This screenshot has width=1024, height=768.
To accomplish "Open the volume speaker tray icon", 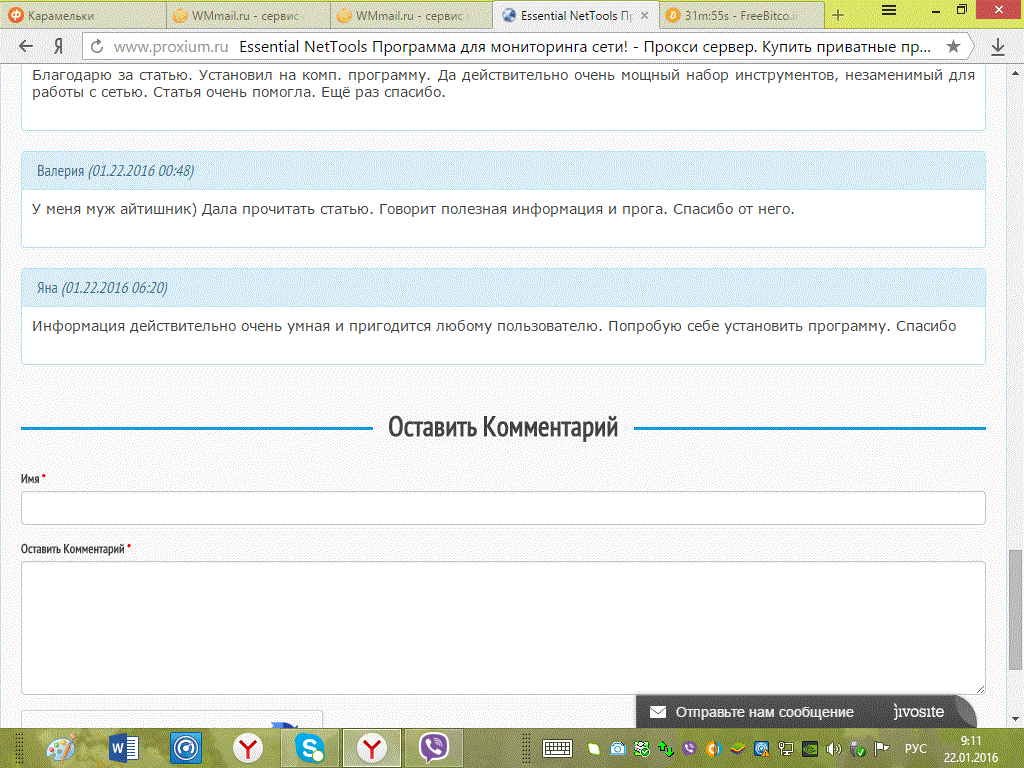I will 833,748.
